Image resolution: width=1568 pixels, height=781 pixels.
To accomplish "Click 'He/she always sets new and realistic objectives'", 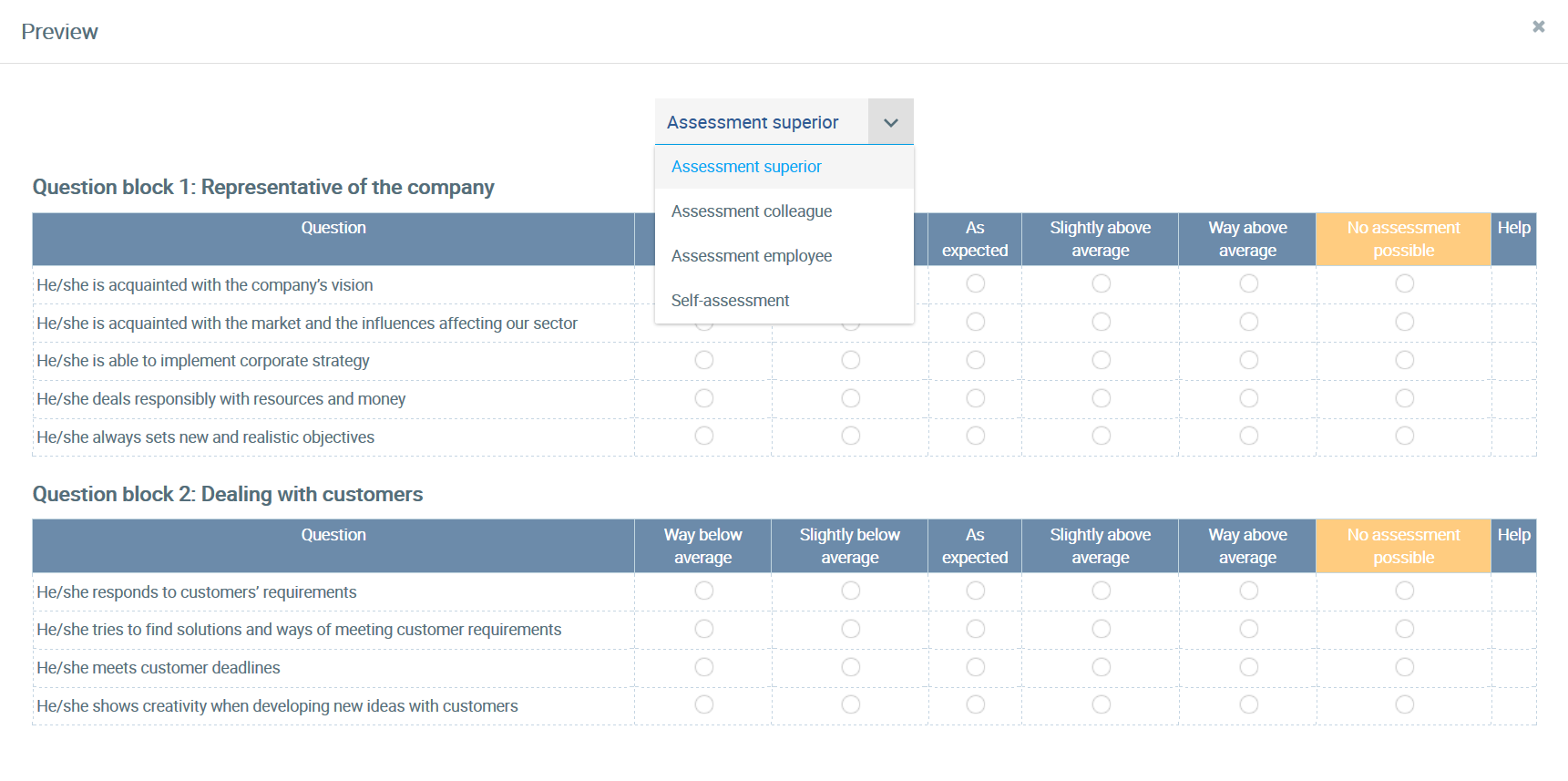I will (x=205, y=437).
